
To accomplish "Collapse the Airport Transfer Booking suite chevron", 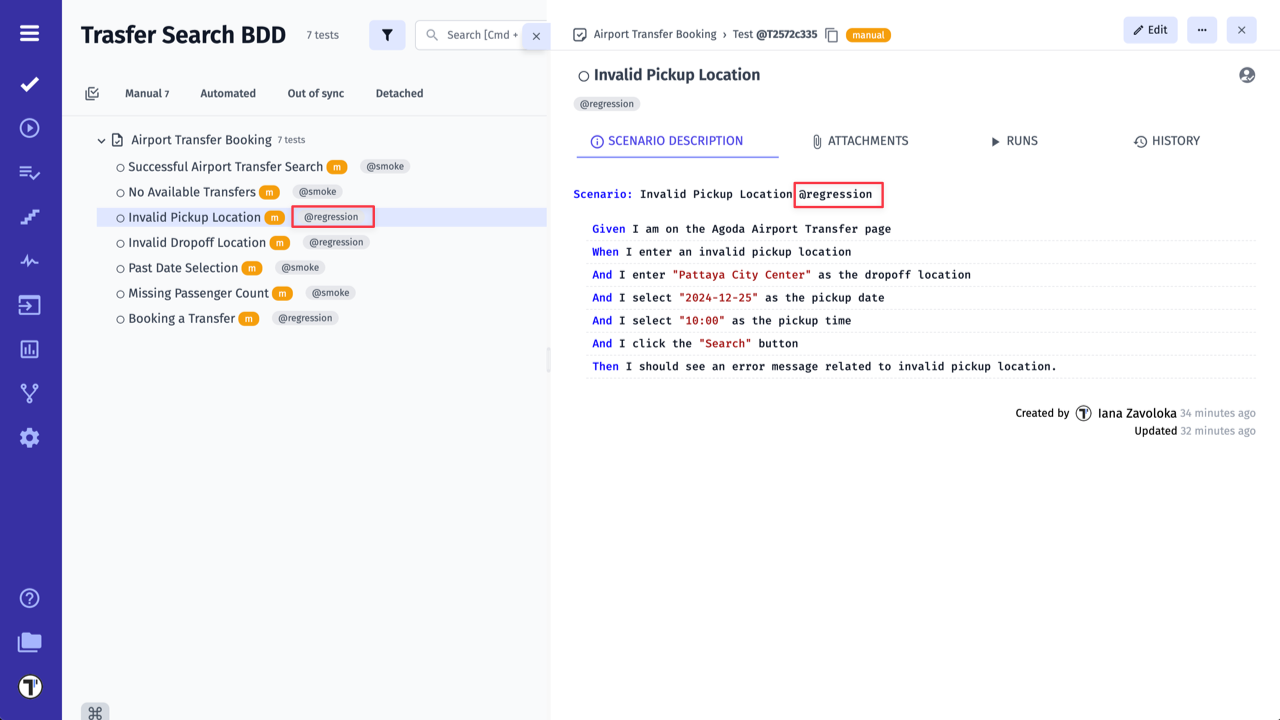I will [x=101, y=140].
